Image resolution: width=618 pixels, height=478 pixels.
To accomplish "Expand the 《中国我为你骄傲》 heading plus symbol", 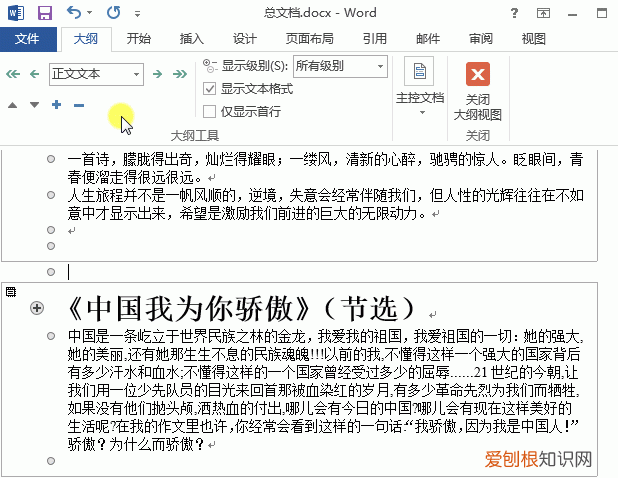I will click(37, 308).
